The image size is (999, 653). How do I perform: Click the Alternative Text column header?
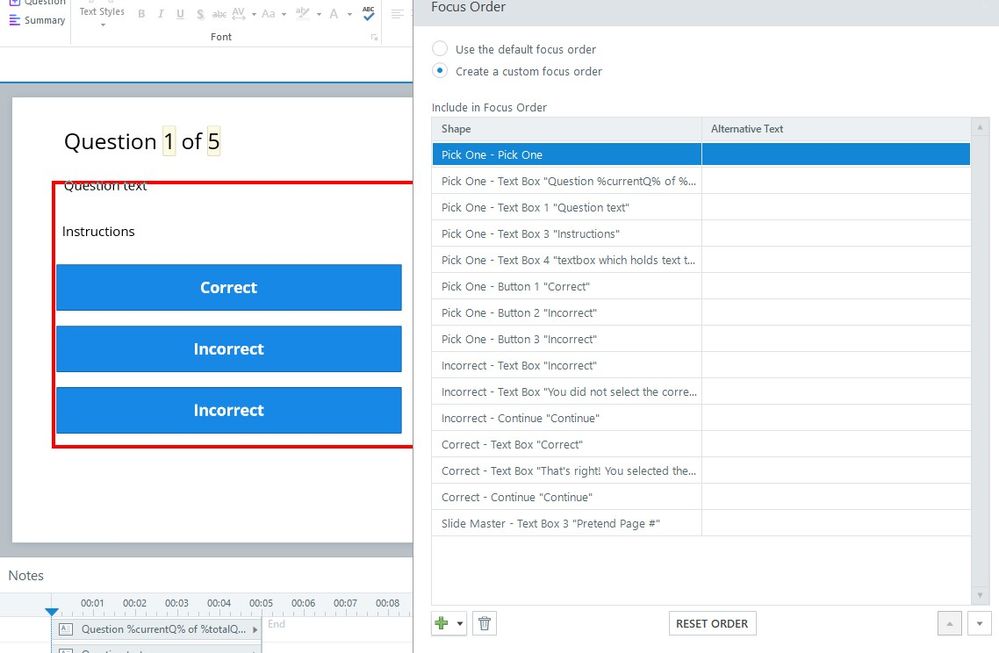point(836,129)
